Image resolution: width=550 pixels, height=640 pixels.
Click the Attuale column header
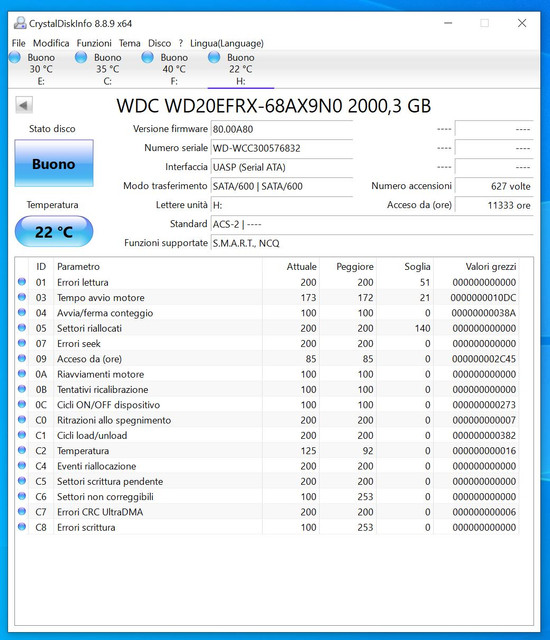tap(291, 267)
